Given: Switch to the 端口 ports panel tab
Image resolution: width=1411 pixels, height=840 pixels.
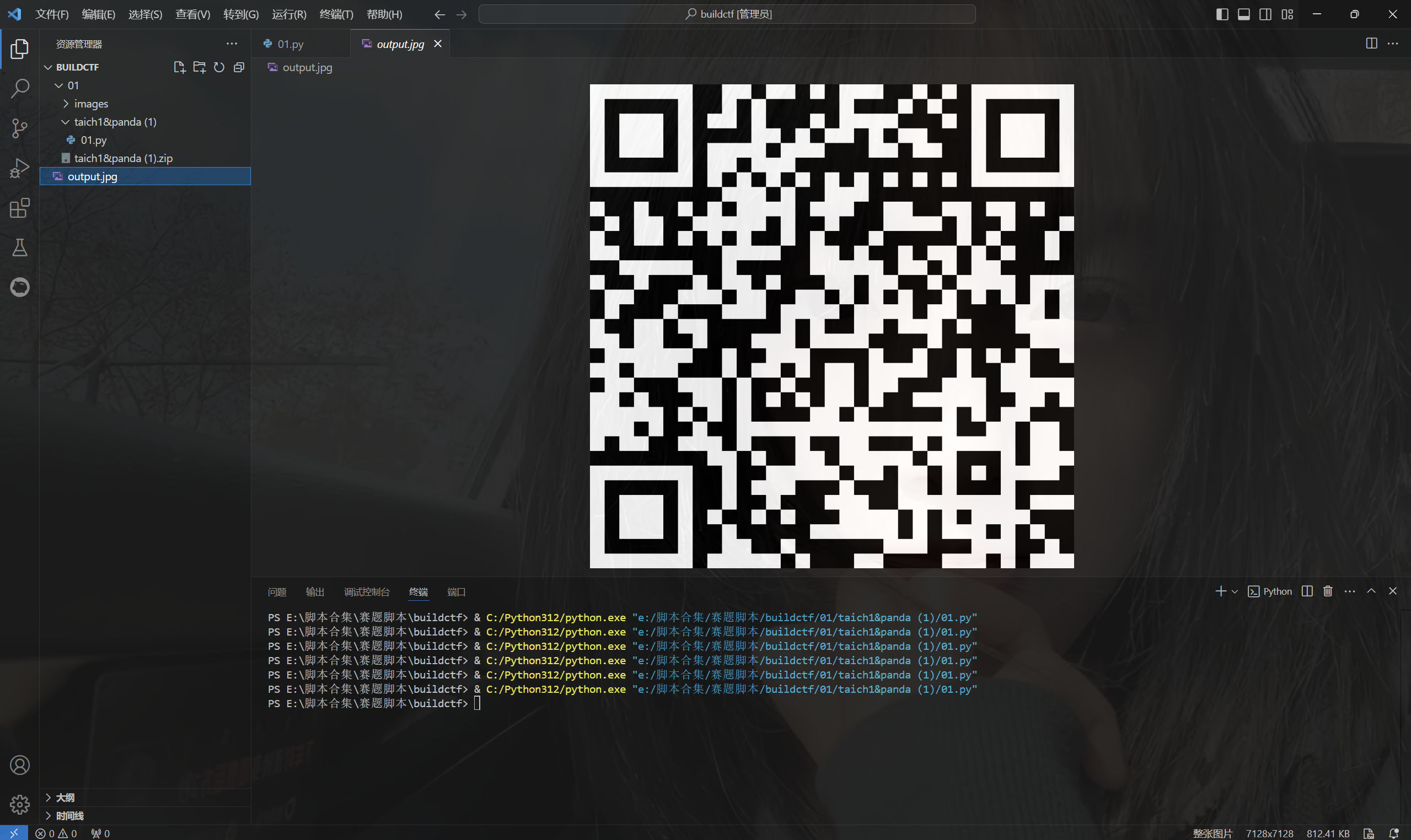Looking at the screenshot, I should [x=457, y=591].
